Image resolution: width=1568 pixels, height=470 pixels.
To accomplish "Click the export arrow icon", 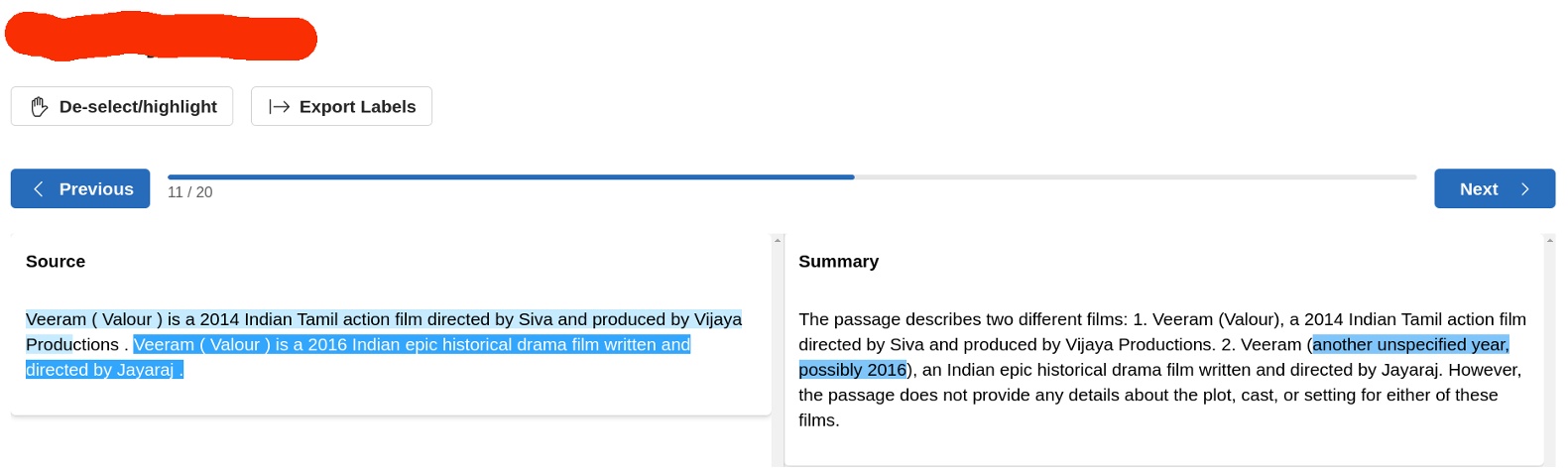I will pos(280,107).
